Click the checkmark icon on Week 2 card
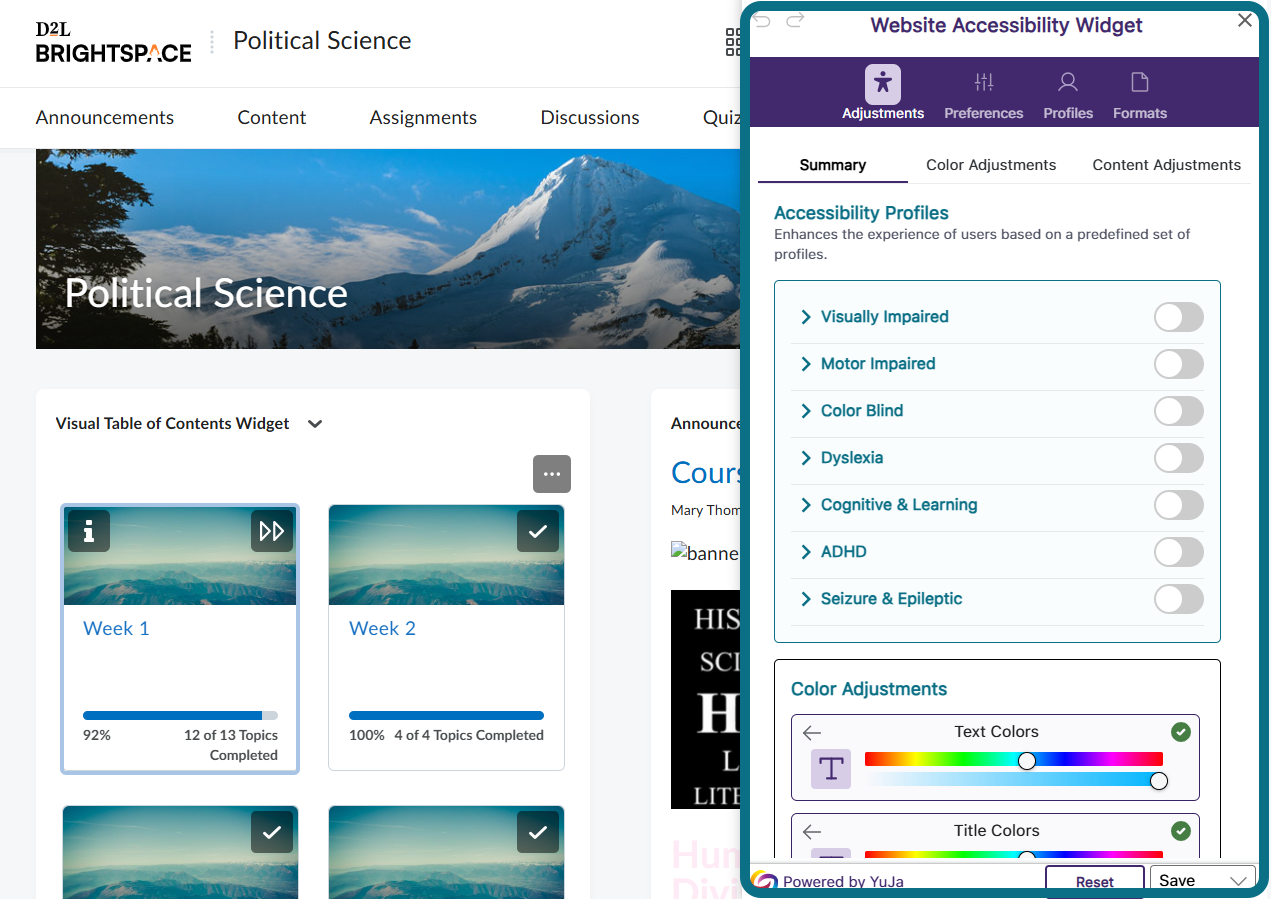The image size is (1271, 899). 538,531
